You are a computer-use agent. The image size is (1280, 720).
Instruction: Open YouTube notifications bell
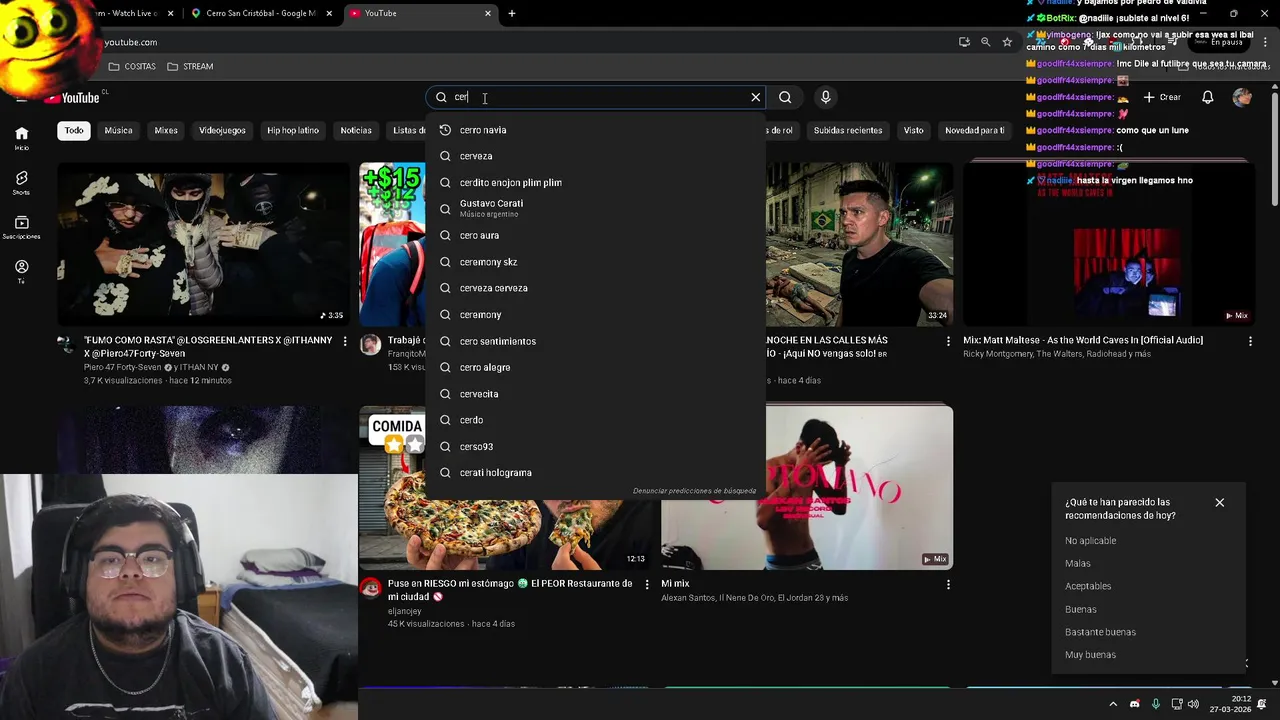1207,97
